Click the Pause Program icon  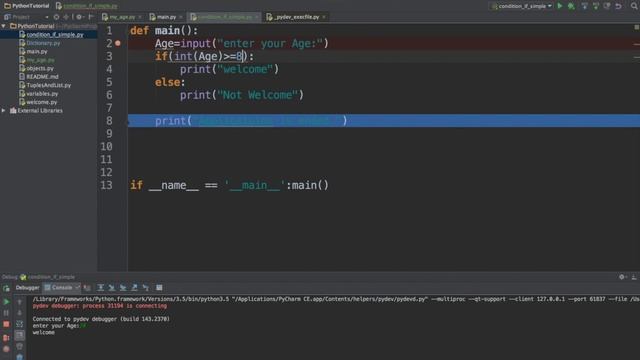click(6, 313)
